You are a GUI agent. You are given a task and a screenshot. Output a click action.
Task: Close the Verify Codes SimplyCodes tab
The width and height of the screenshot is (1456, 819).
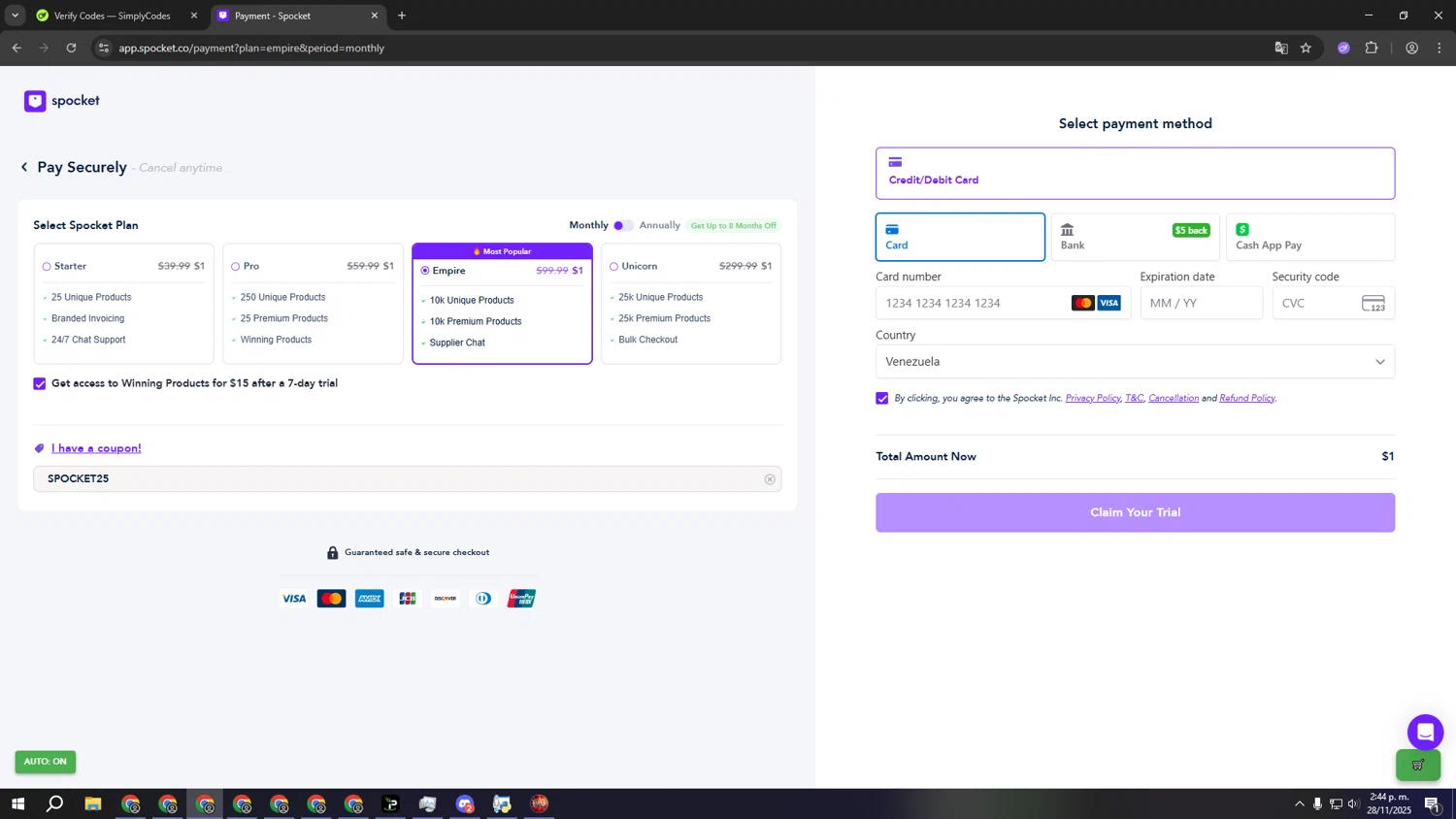click(194, 16)
